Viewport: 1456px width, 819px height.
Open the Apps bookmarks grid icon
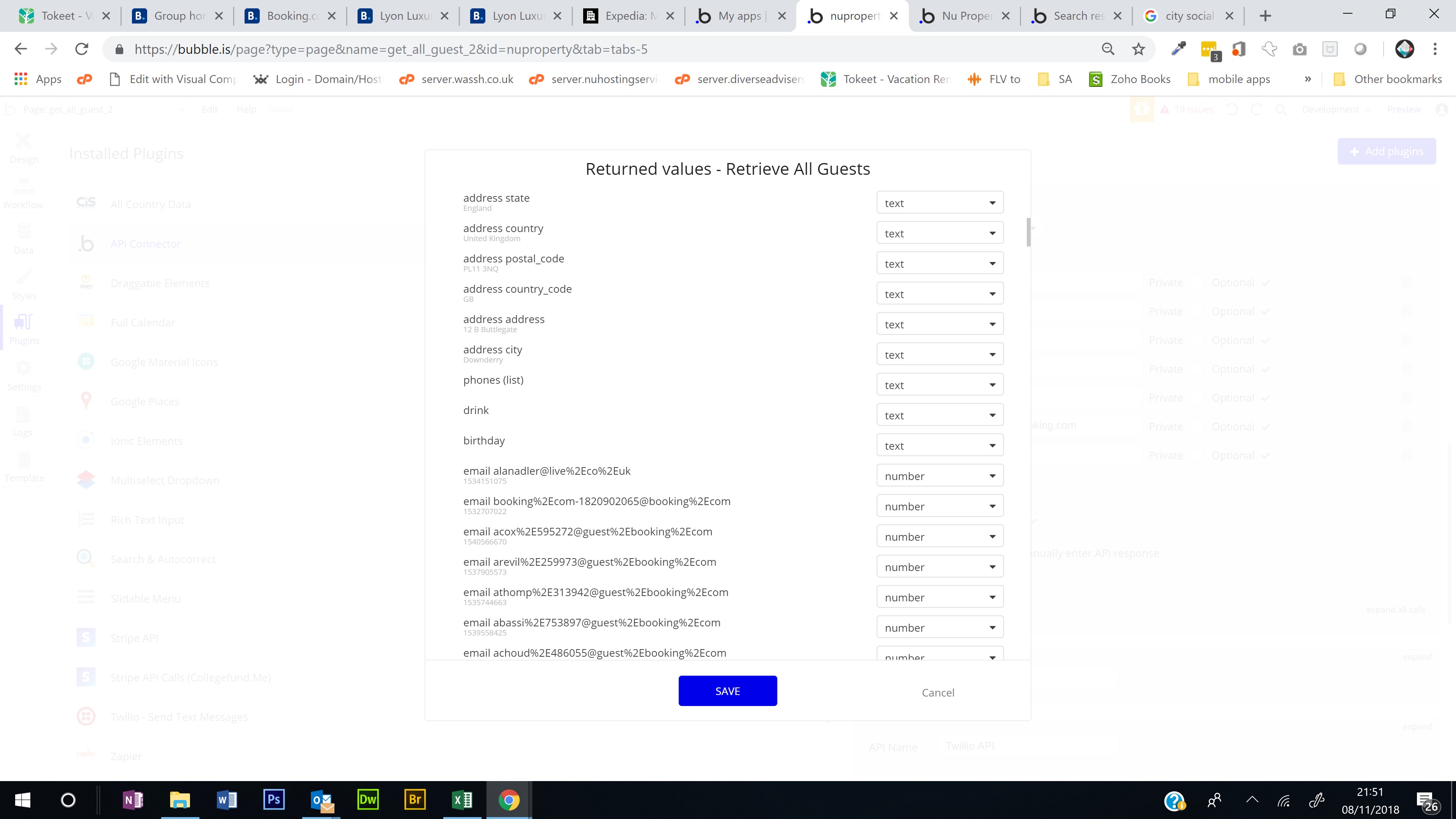coord(21,79)
